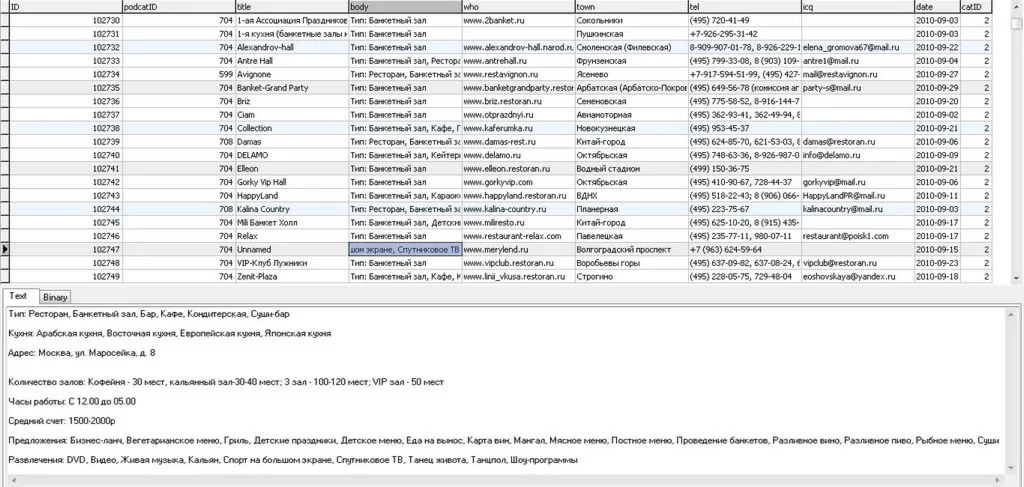
Task: Click the tel column header
Action: tap(744, 7)
